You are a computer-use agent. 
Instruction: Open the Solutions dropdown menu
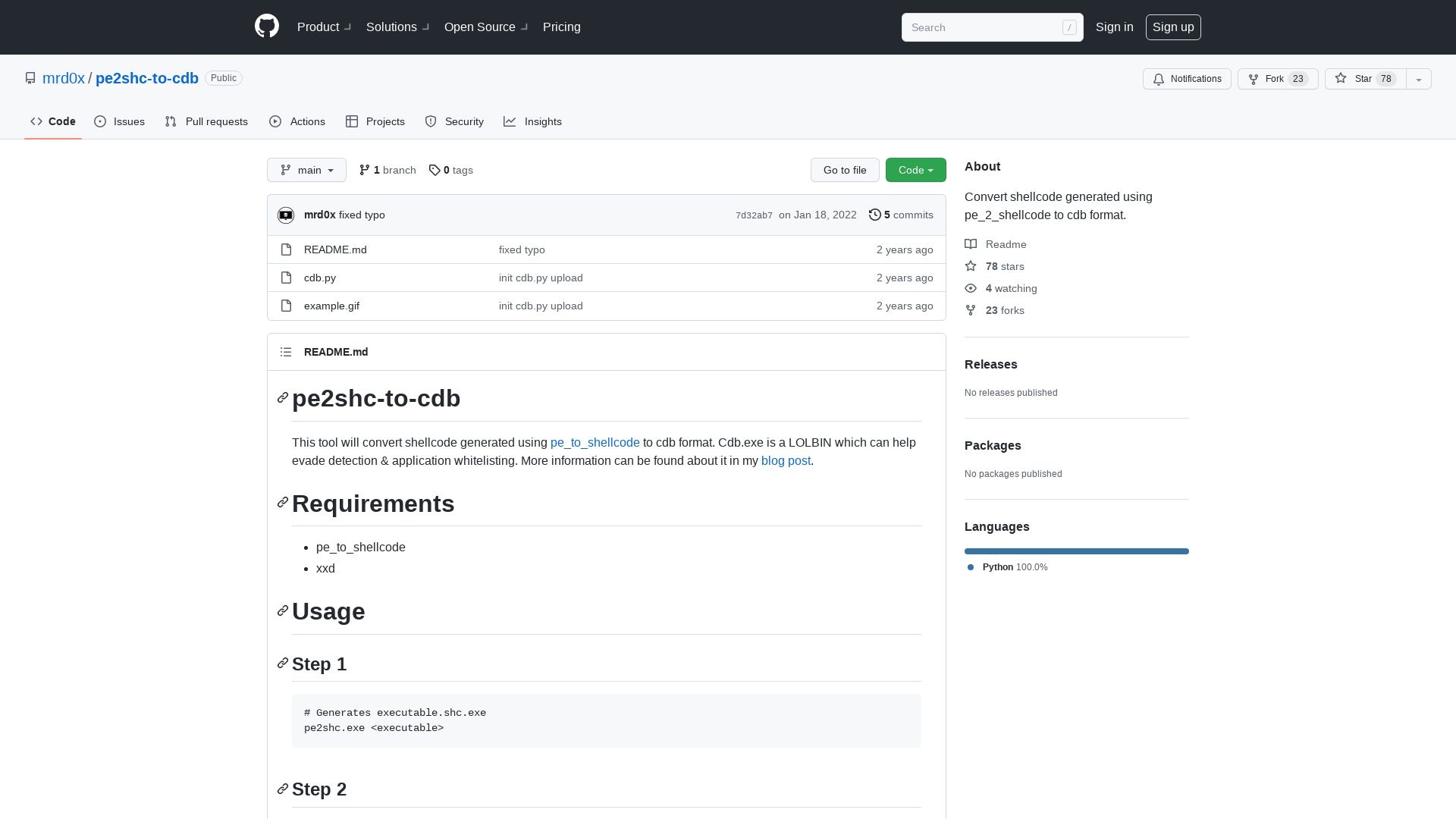click(x=398, y=27)
